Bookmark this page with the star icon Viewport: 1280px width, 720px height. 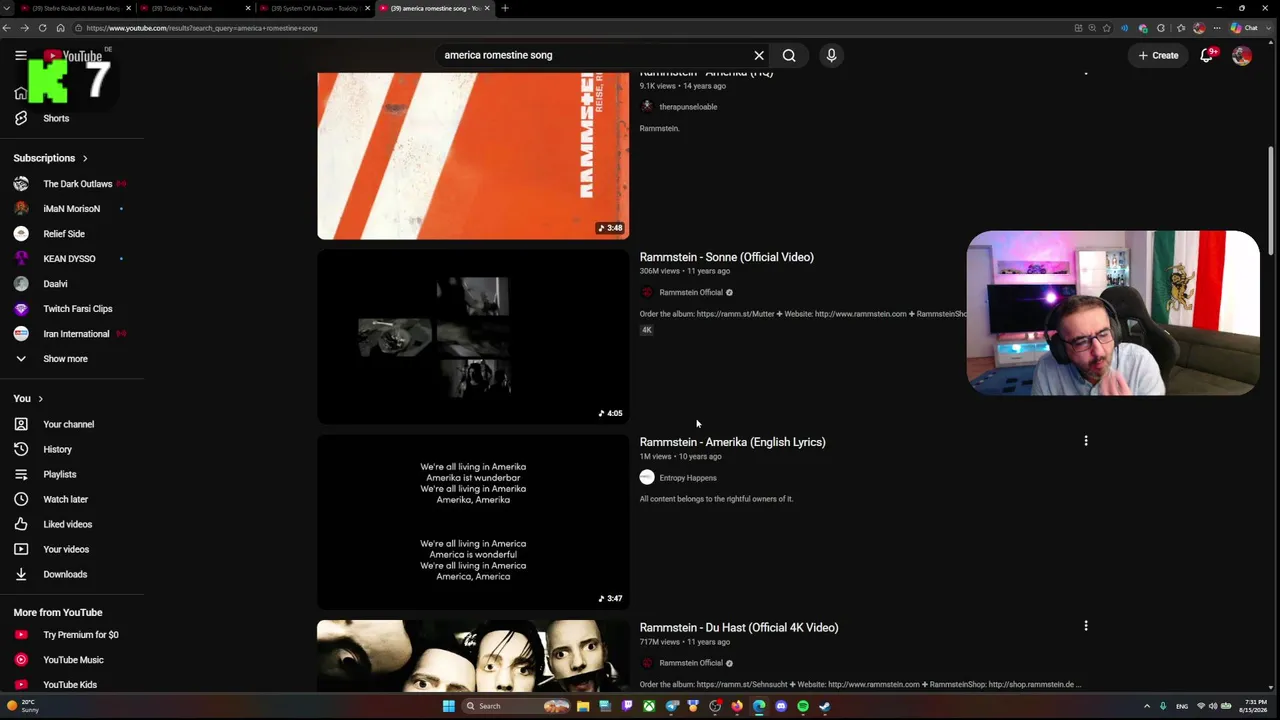coord(1106,28)
